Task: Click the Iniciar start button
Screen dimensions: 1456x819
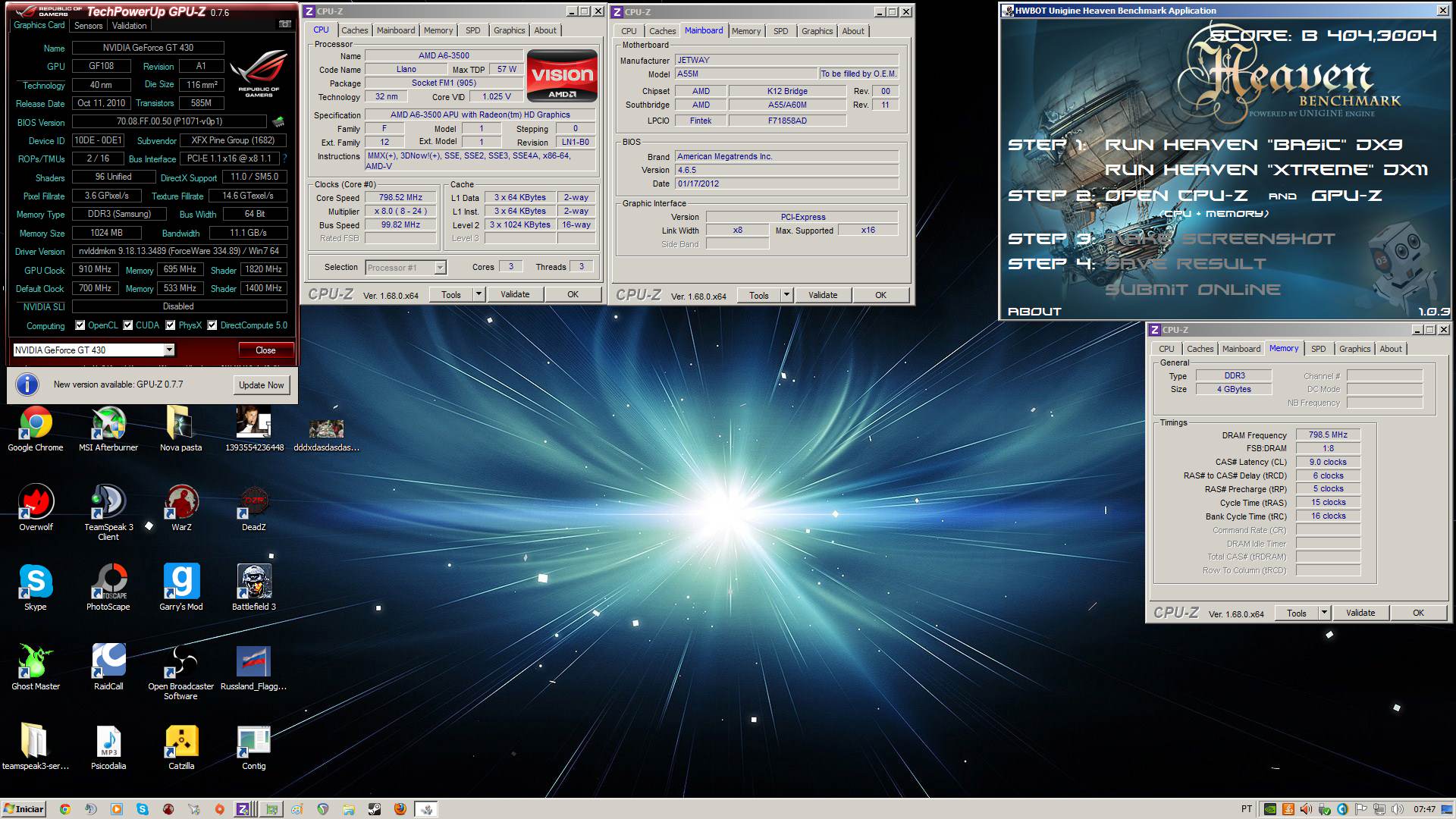Action: (24, 809)
